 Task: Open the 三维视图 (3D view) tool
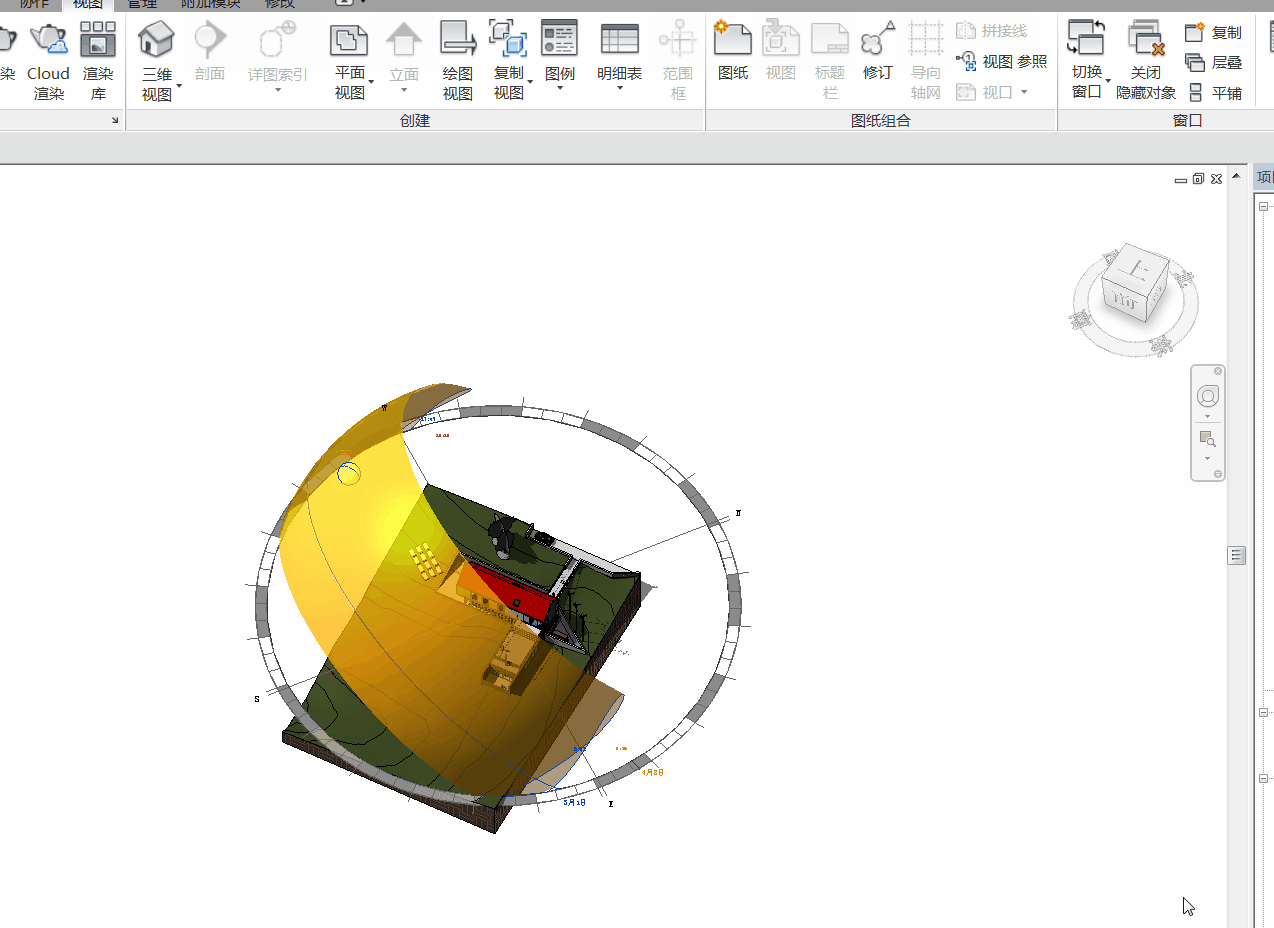(157, 62)
